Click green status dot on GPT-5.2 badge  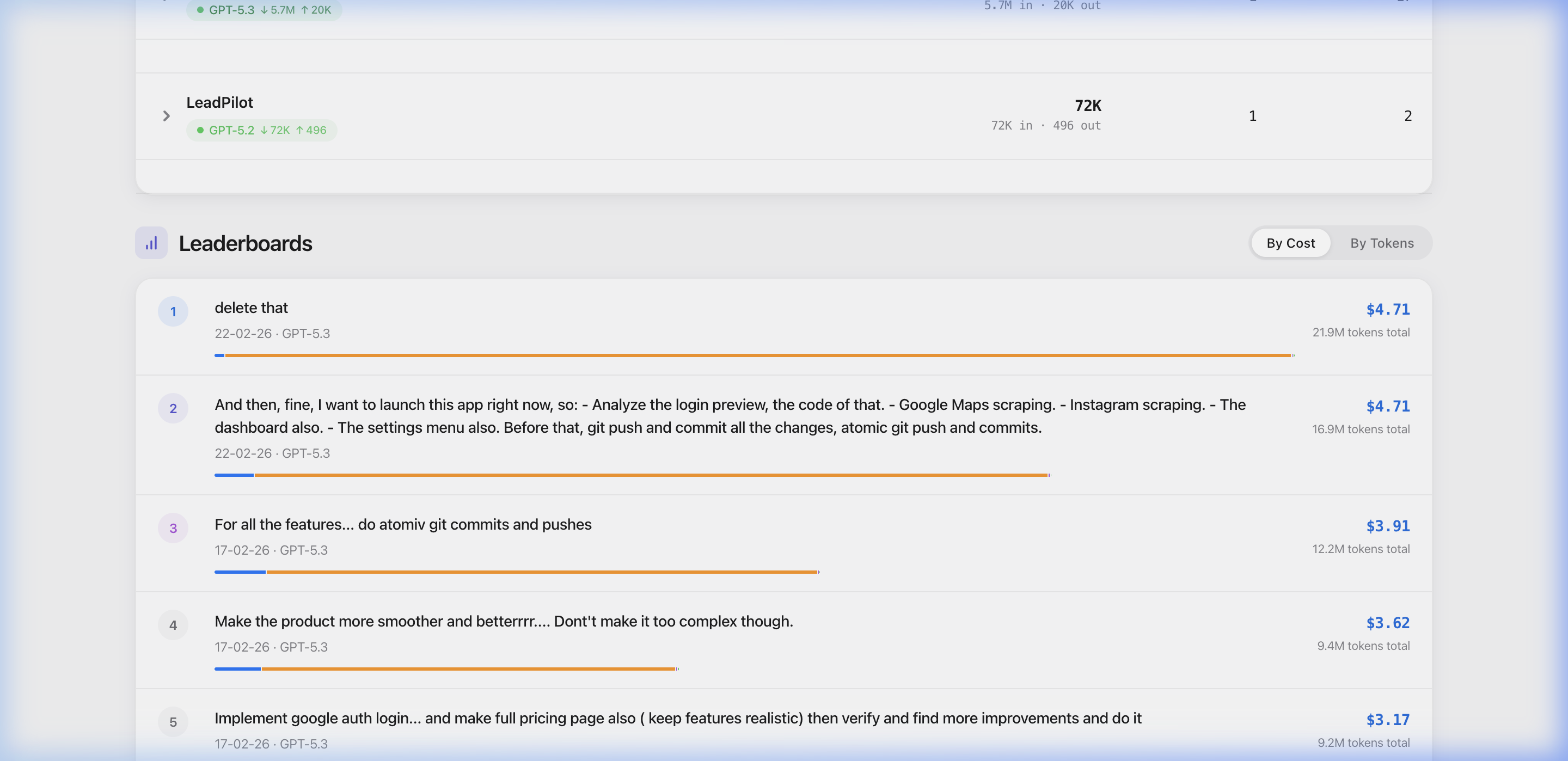click(x=200, y=130)
